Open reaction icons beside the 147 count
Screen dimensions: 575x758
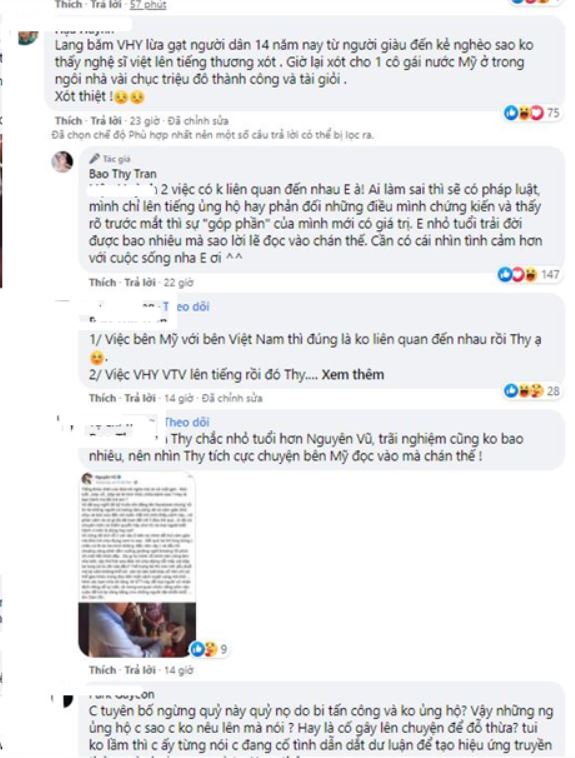[518, 275]
